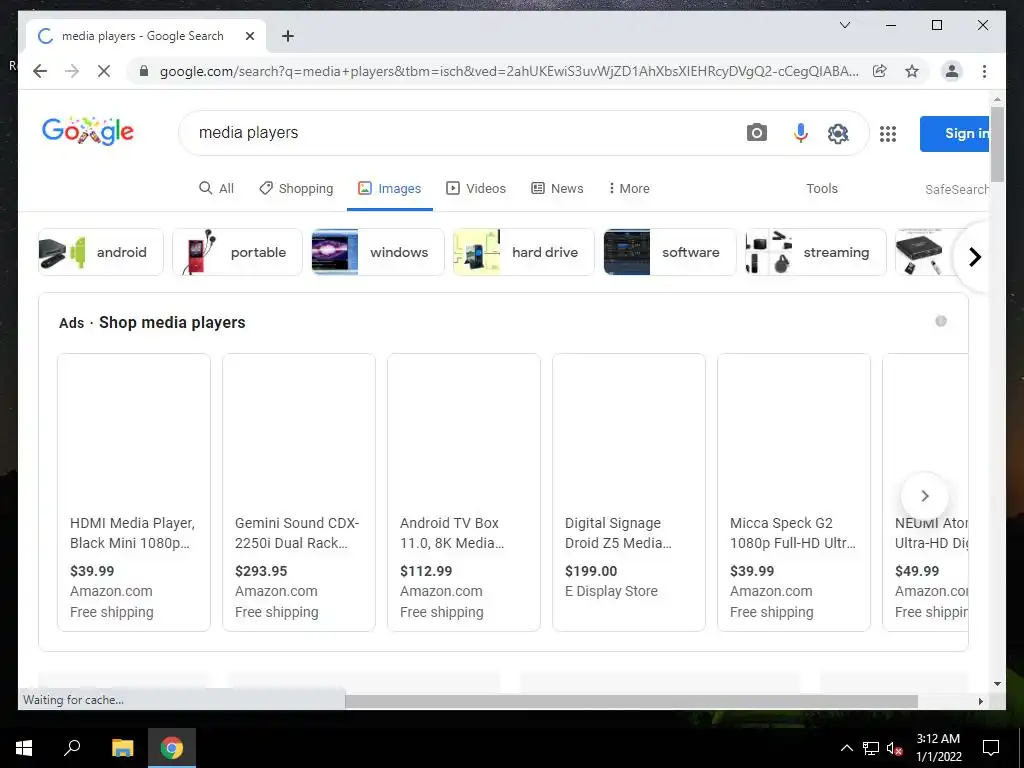Open Google quick settings gear

click(x=838, y=133)
